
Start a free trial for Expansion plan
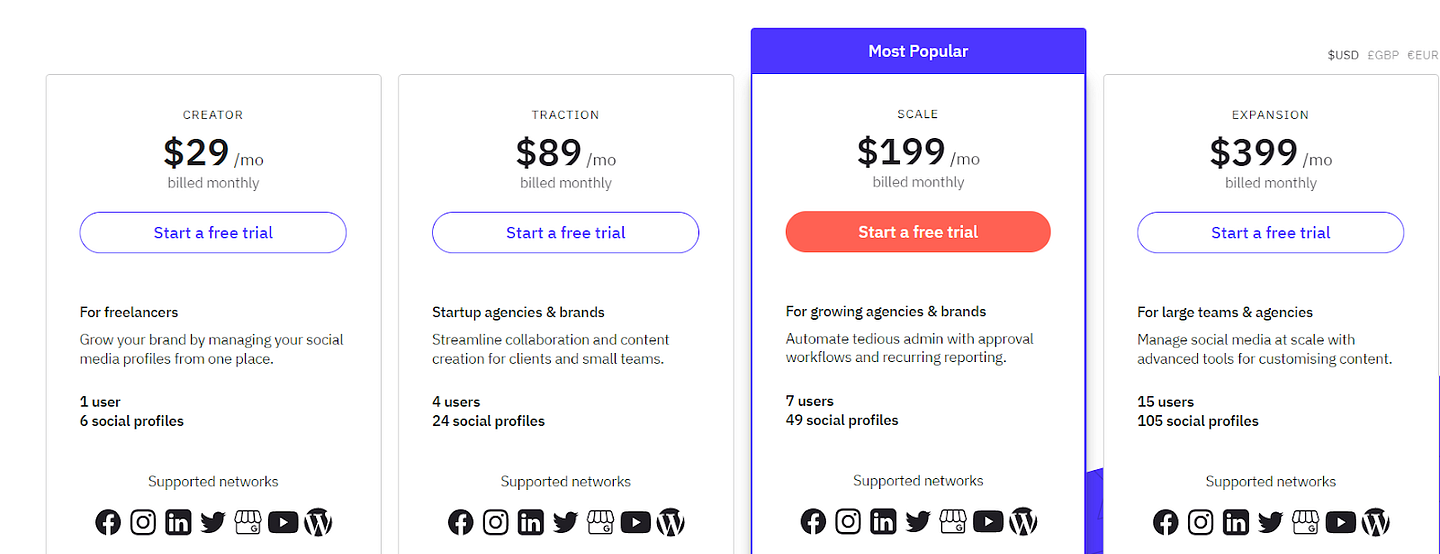coord(1271,233)
